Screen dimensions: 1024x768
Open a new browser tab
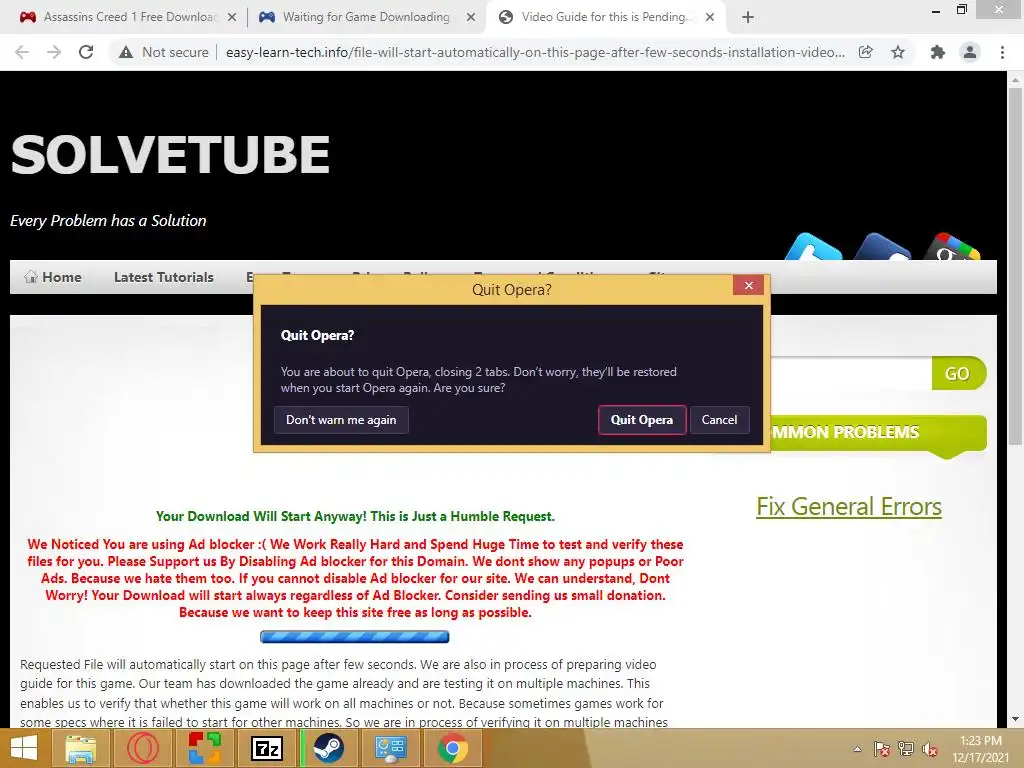click(x=748, y=18)
